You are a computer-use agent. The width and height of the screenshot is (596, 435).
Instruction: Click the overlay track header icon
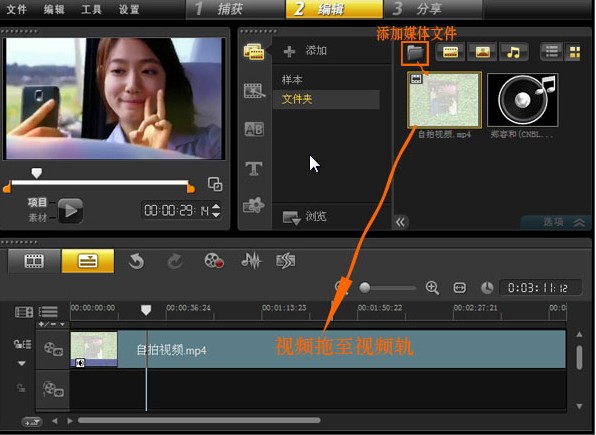click(53, 389)
